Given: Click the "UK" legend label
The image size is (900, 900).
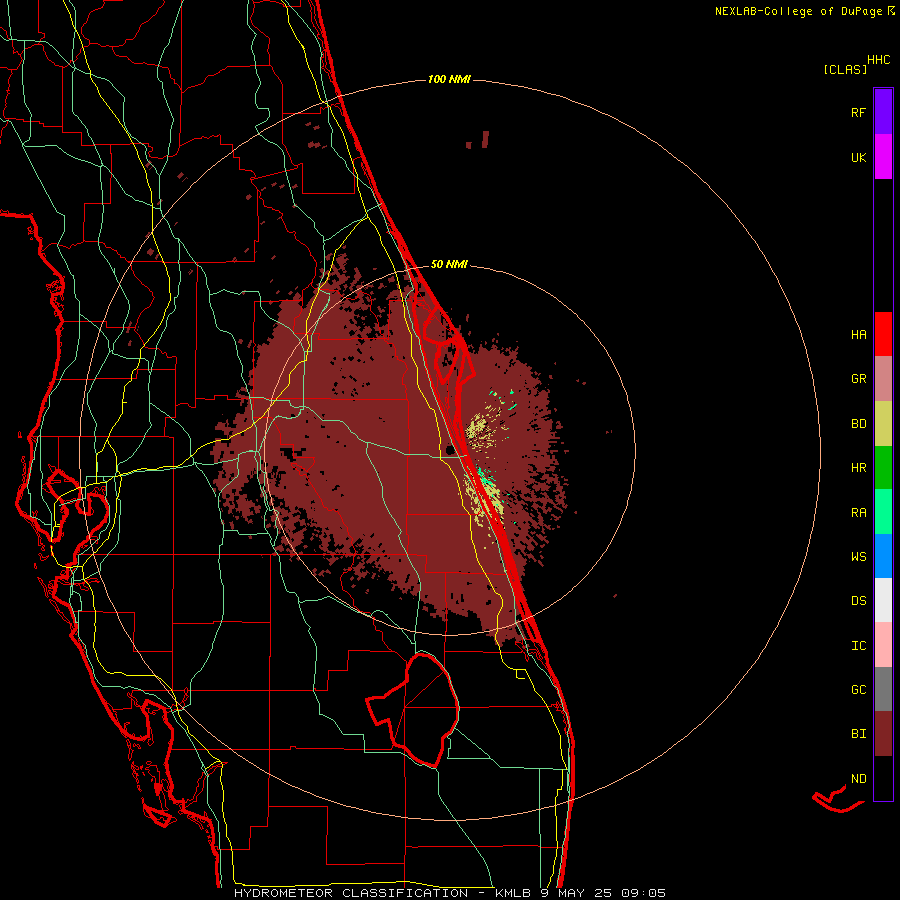Looking at the screenshot, I should [x=858, y=158].
